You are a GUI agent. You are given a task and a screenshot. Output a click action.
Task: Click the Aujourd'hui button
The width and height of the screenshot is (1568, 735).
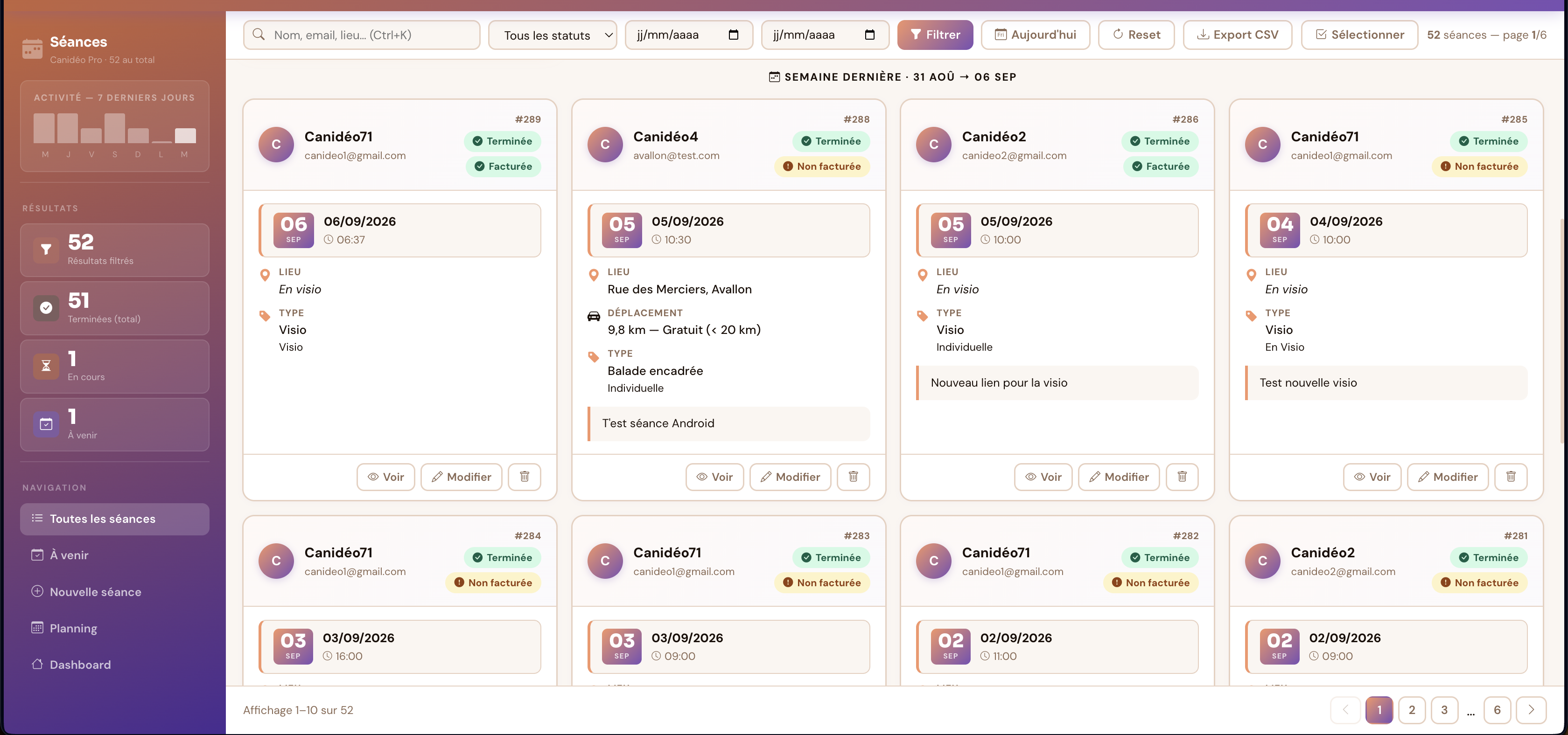(1036, 35)
